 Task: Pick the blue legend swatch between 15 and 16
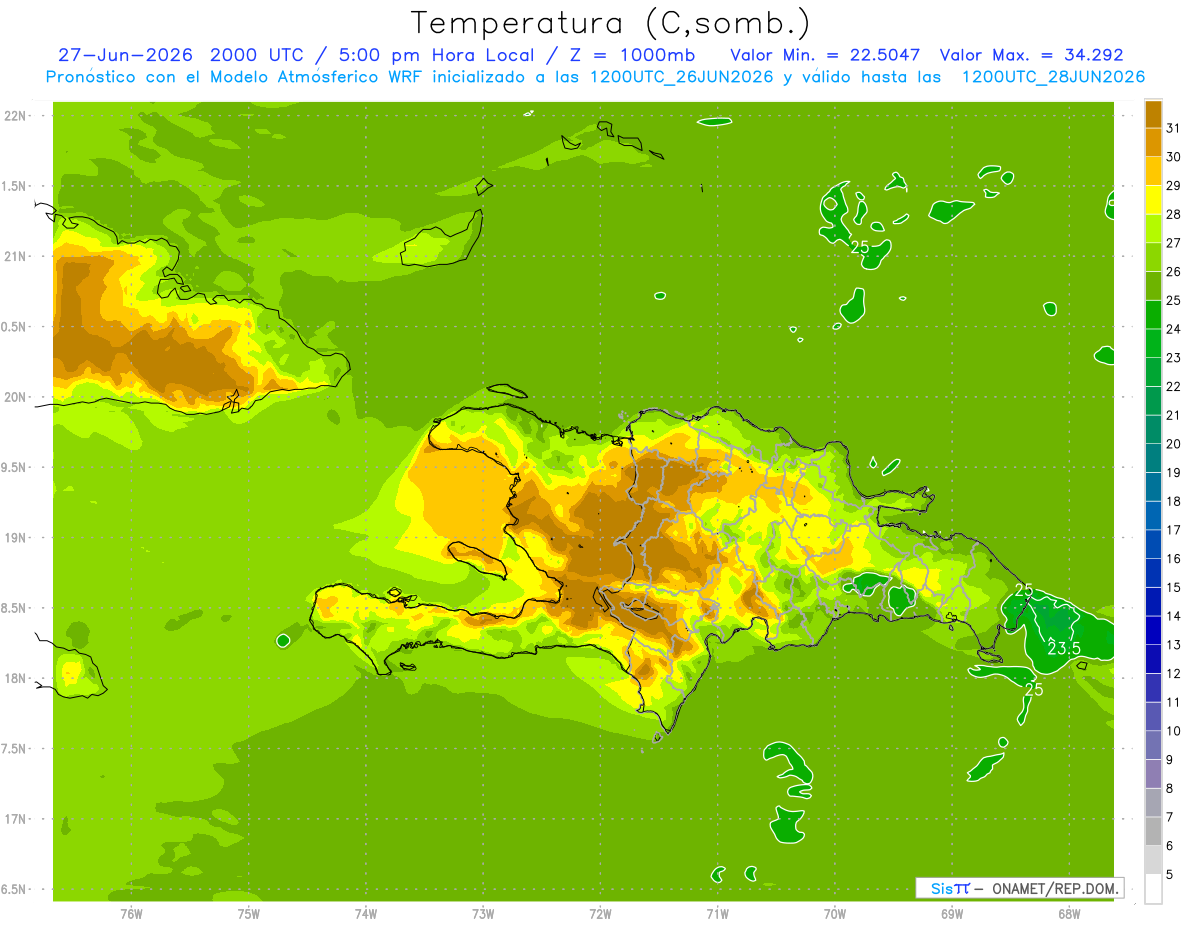pyautogui.click(x=1153, y=573)
